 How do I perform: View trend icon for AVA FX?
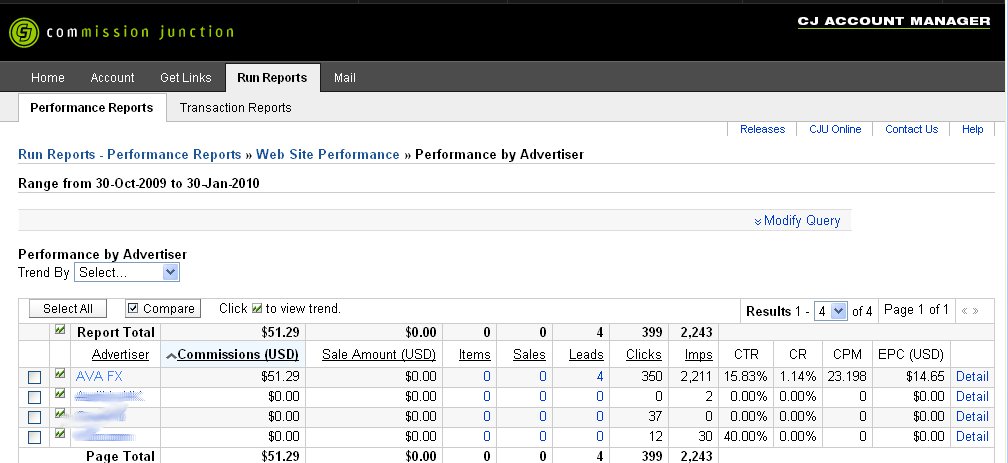click(x=61, y=375)
